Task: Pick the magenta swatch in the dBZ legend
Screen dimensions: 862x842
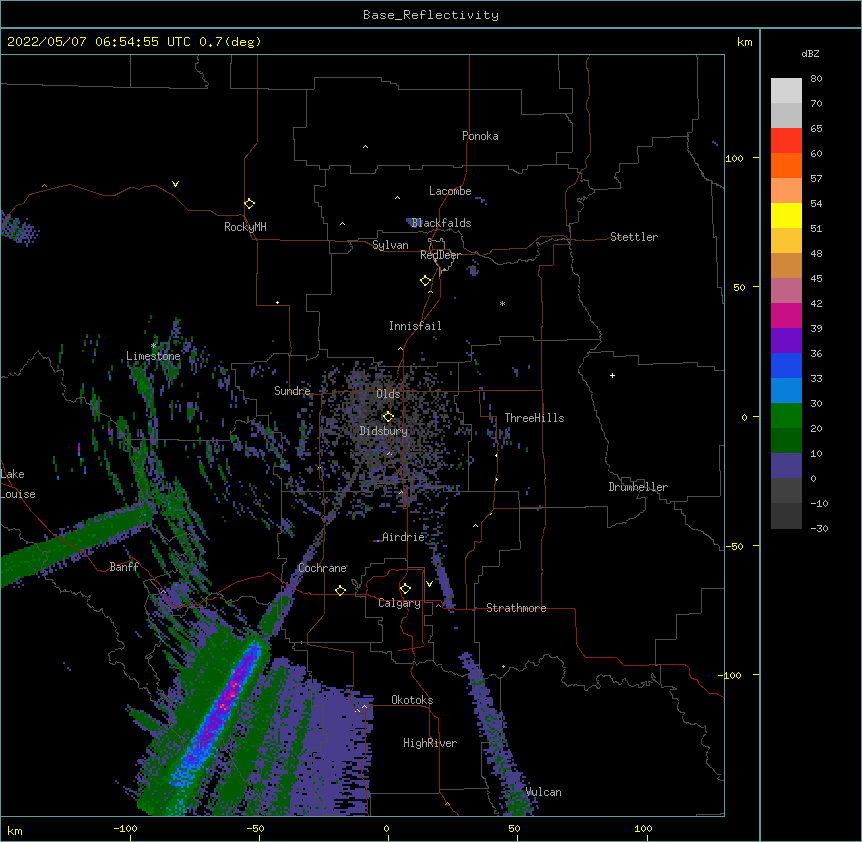Action: tap(786, 315)
